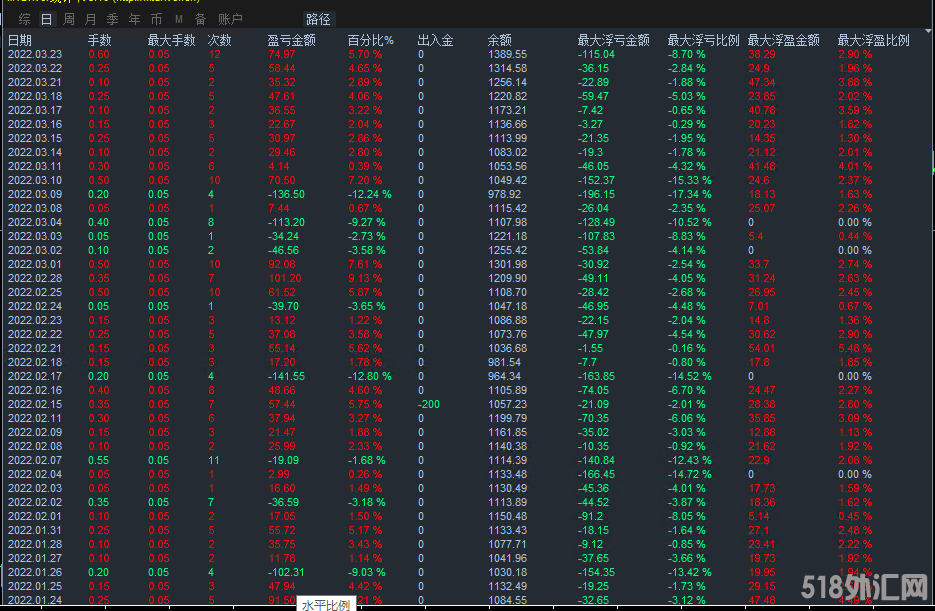Click the 余额 column header
This screenshot has height=611, width=935.
[500, 40]
